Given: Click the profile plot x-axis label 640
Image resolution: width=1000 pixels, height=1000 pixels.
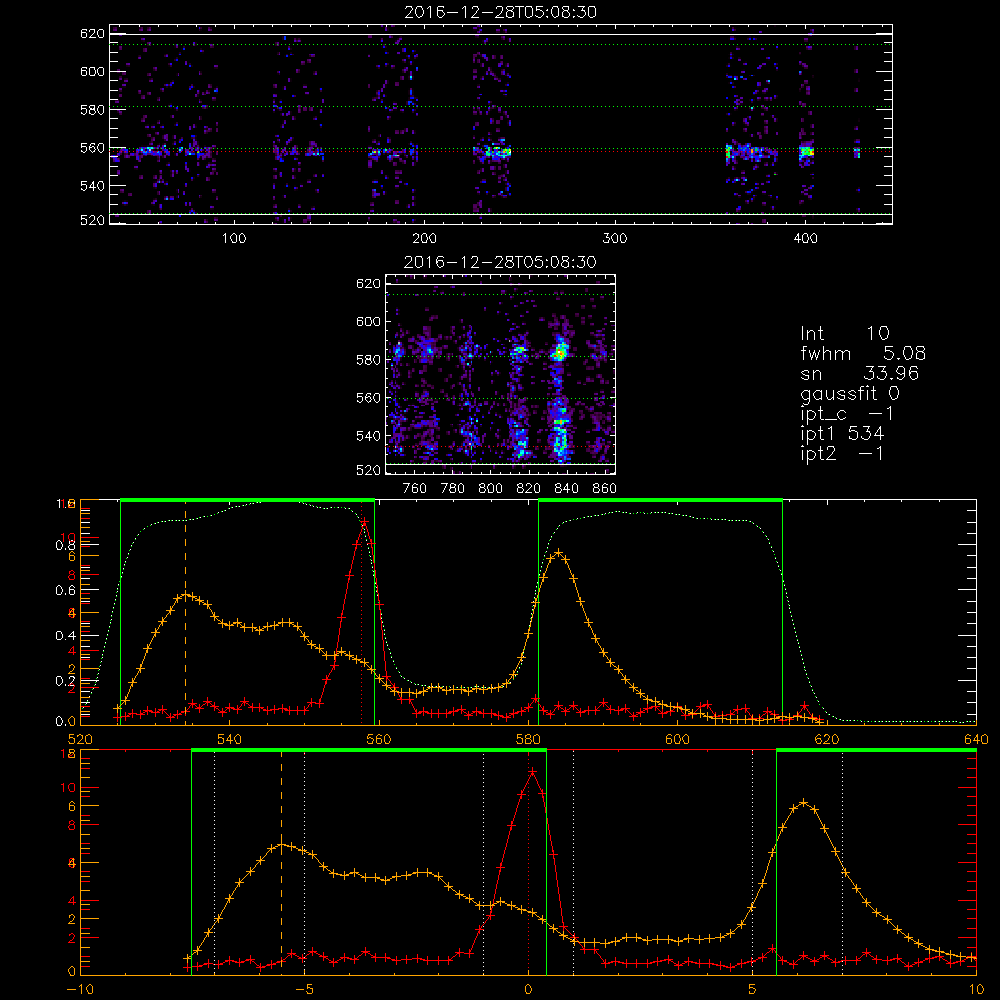Looking at the screenshot, I should click(x=976, y=739).
